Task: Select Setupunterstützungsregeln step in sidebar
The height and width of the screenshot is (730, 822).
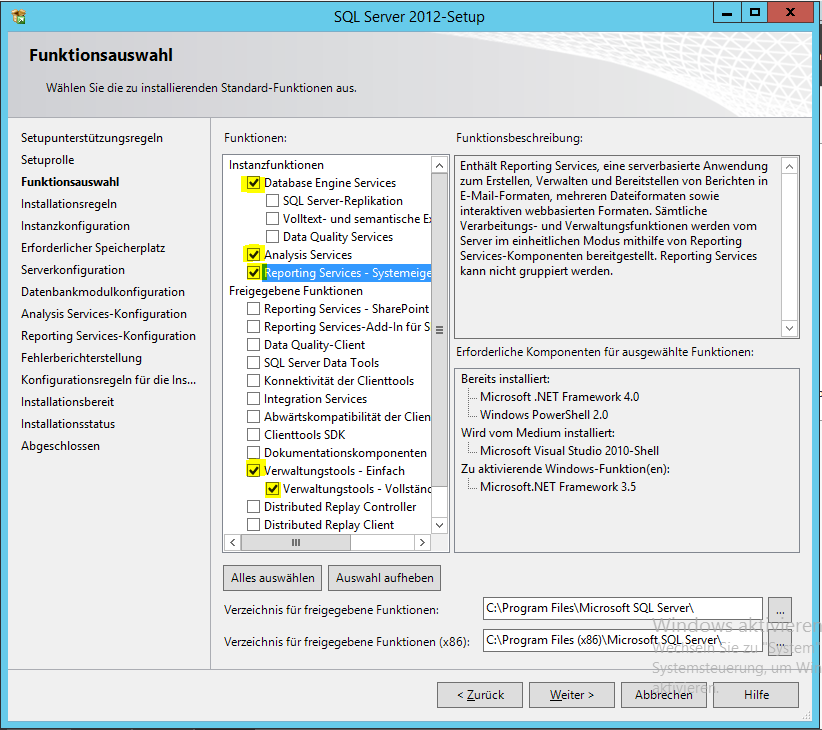Action: 92,138
